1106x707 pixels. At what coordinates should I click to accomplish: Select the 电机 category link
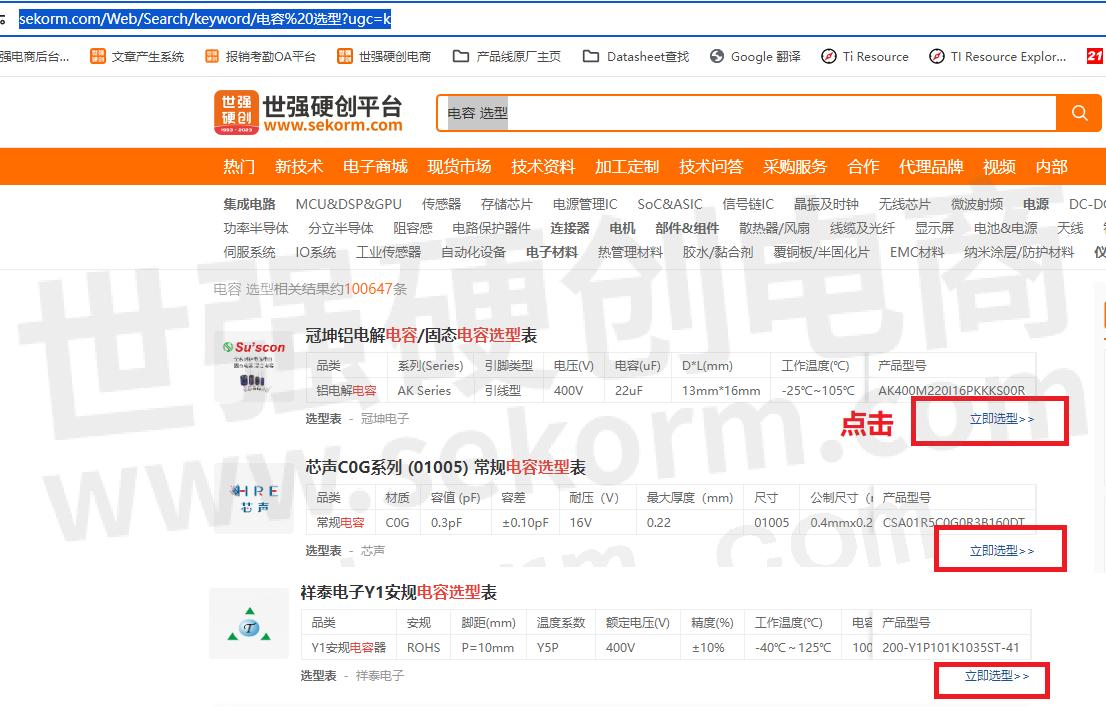click(622, 228)
